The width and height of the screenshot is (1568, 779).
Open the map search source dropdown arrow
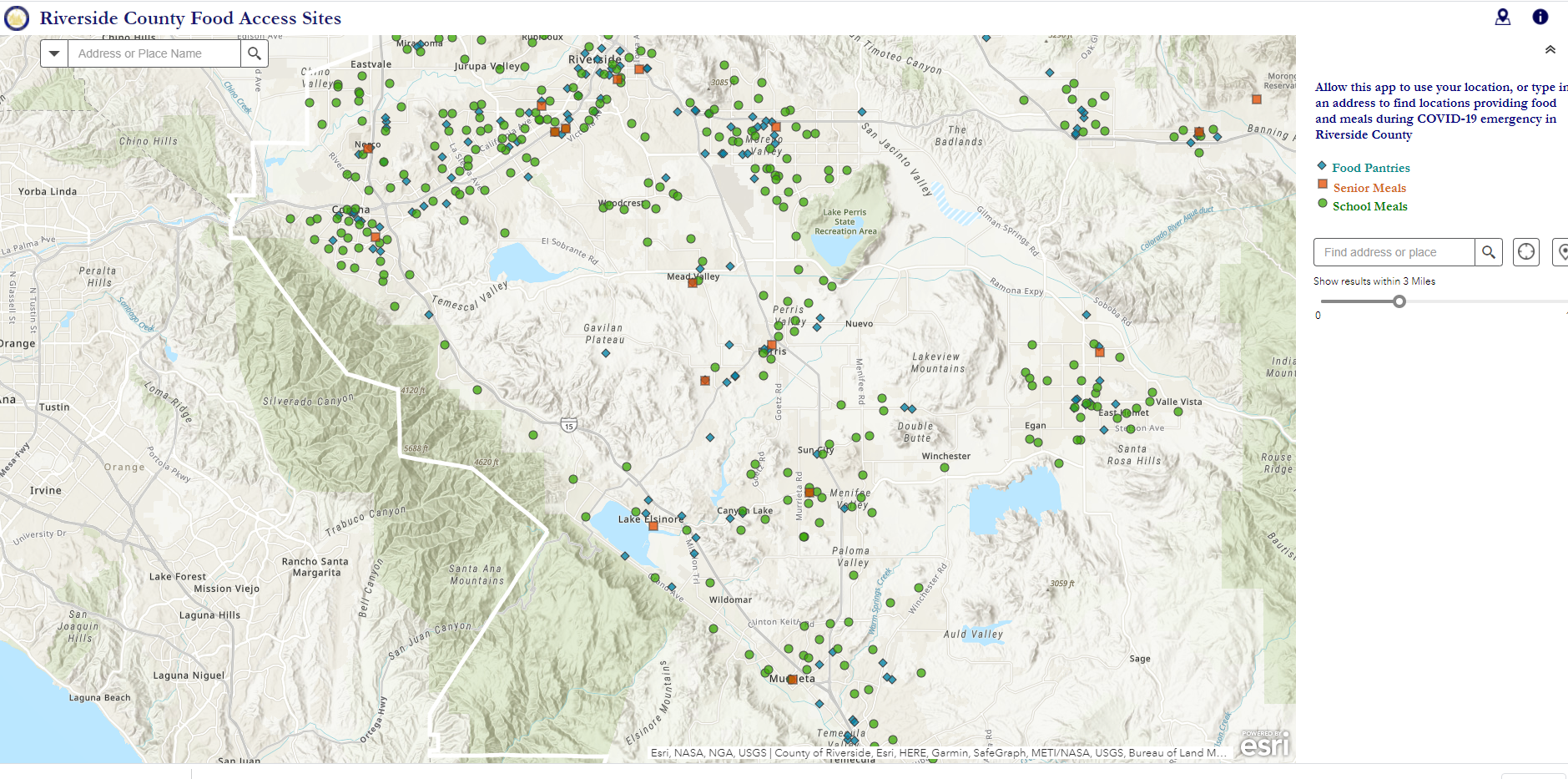(54, 53)
